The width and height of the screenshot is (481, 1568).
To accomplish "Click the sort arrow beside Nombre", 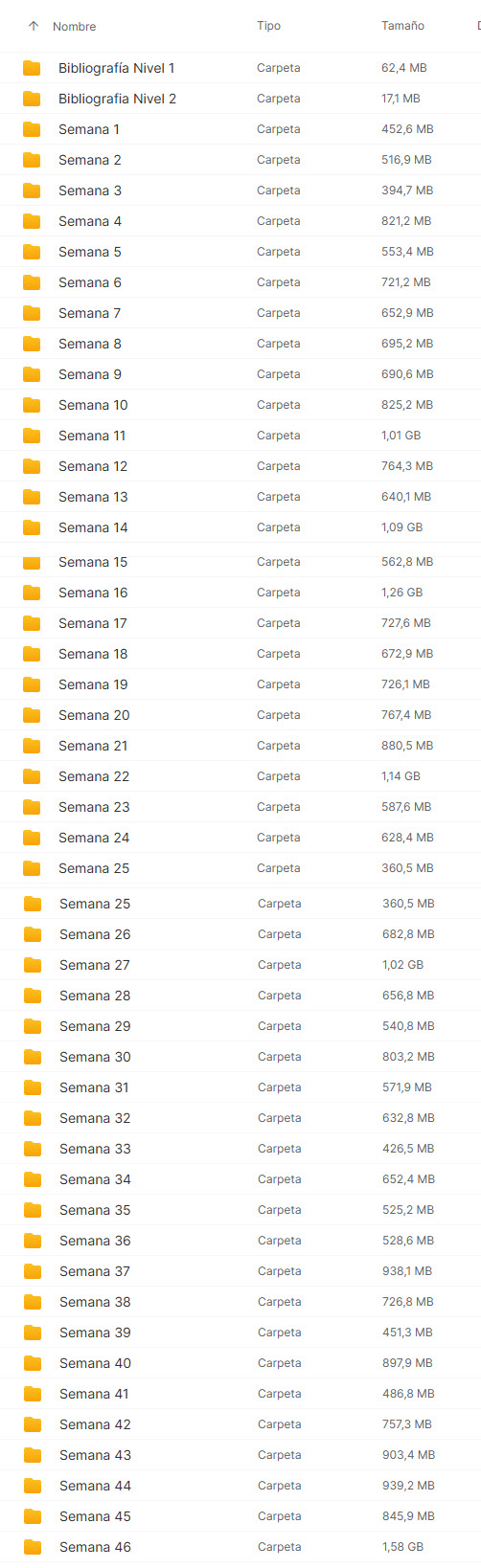I will click(34, 26).
